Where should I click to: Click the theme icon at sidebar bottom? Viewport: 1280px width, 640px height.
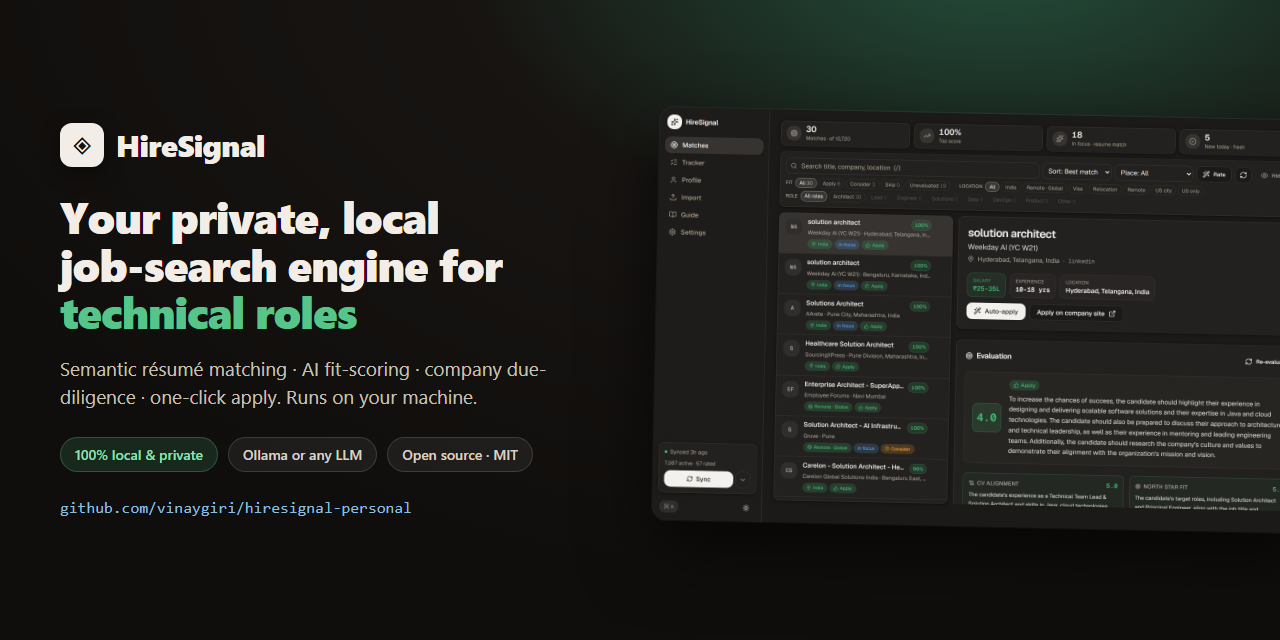(745, 508)
